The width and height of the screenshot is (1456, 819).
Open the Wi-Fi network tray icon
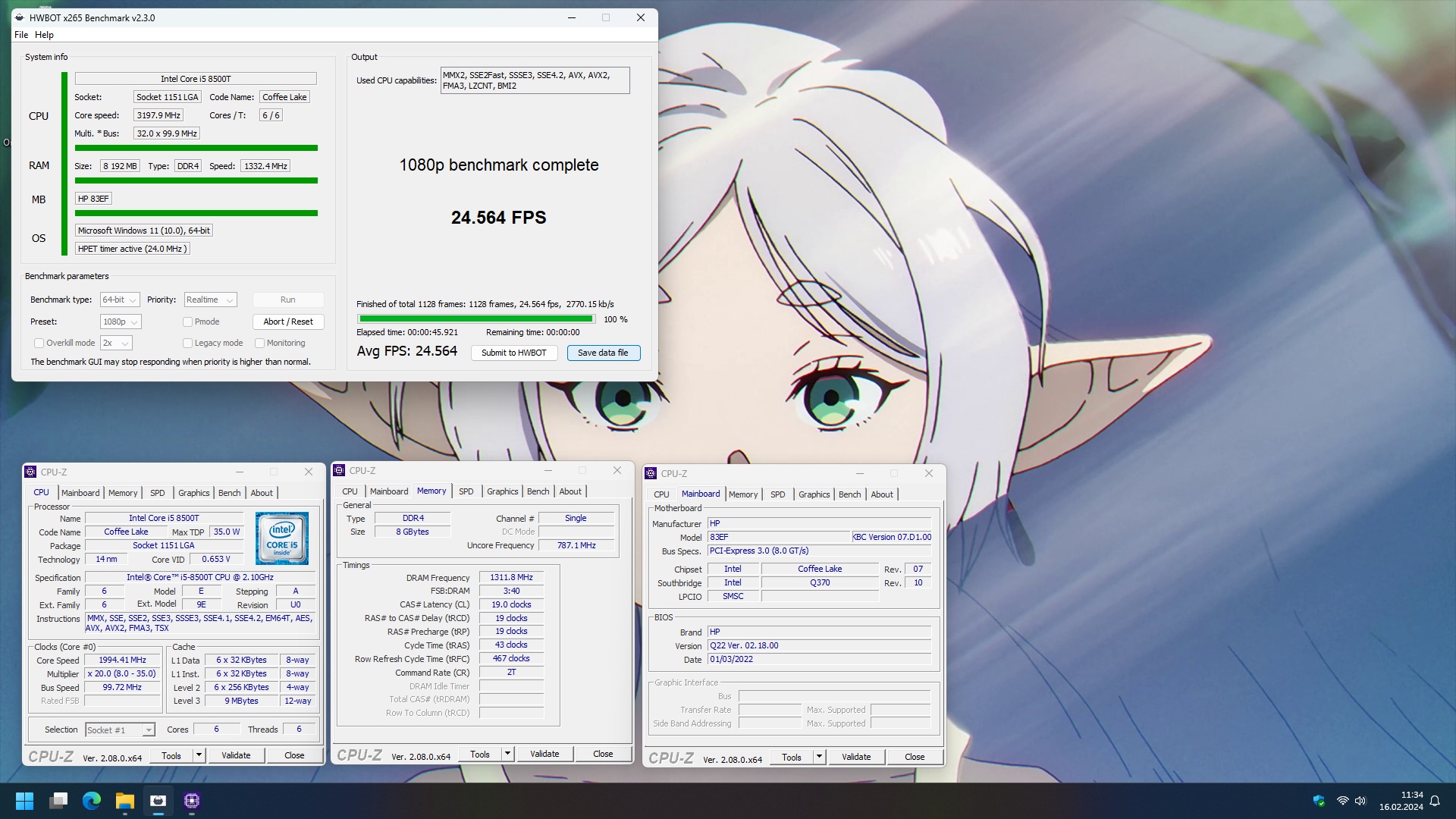coord(1342,801)
